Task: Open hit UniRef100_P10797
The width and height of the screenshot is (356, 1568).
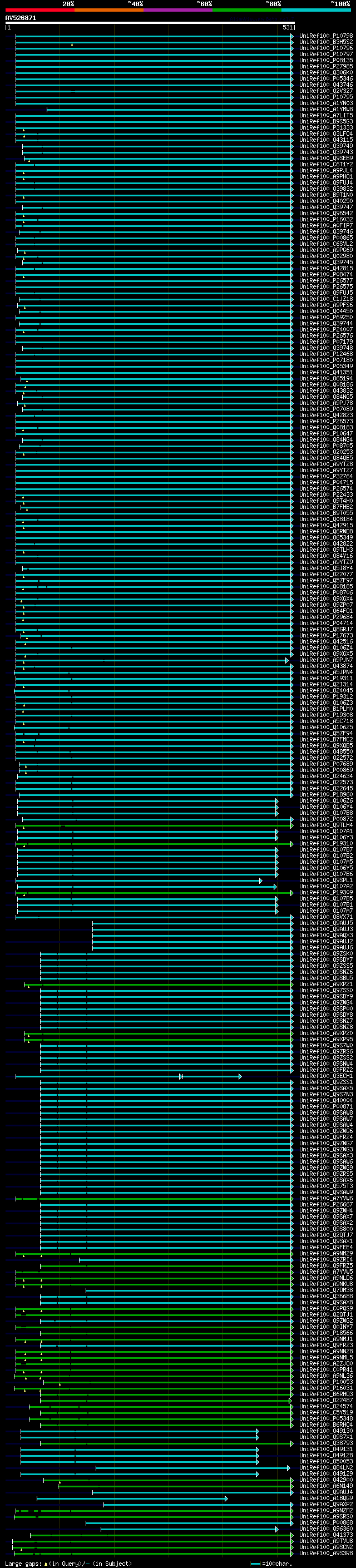Action: [326, 54]
